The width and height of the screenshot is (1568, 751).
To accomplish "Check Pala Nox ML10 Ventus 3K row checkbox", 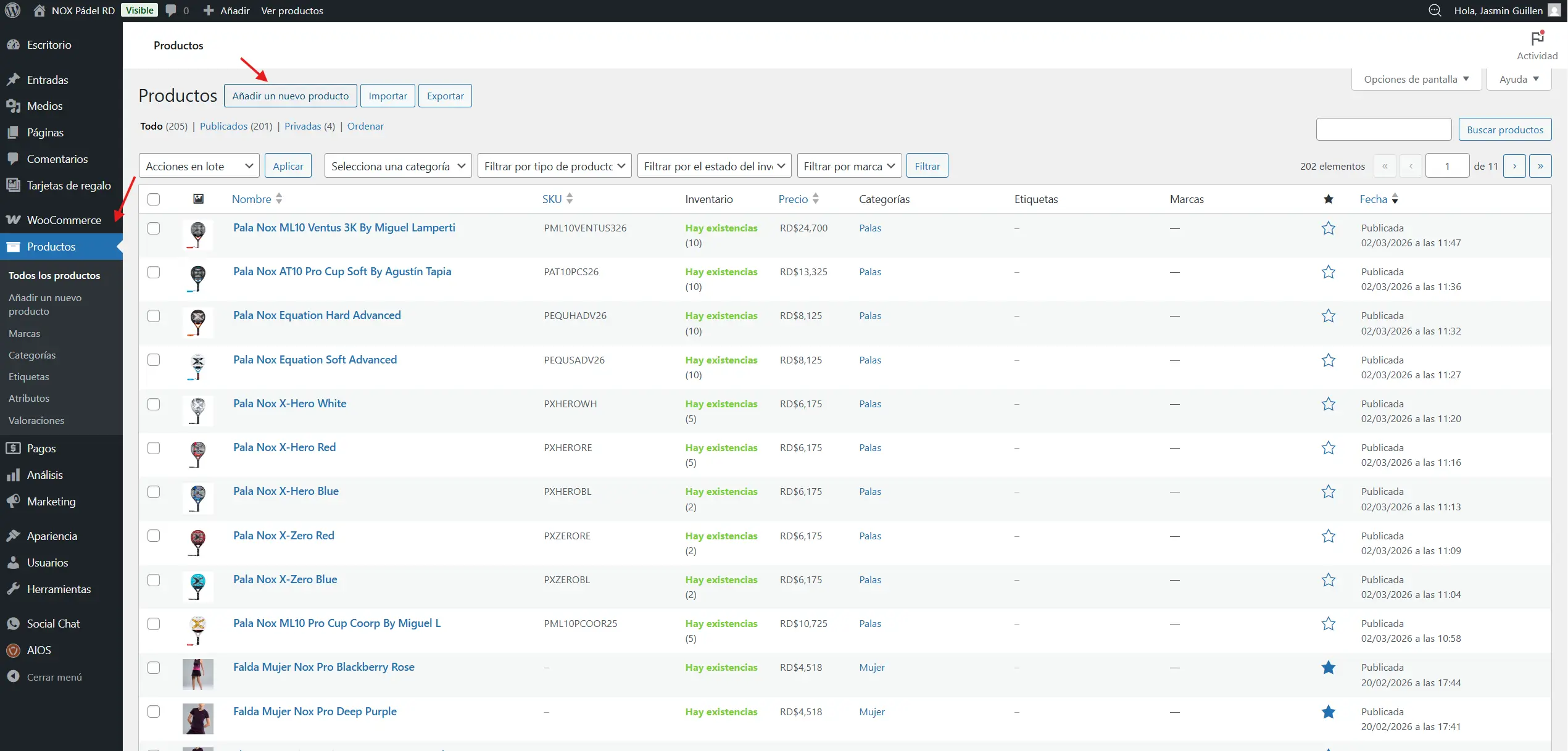I will [x=154, y=228].
